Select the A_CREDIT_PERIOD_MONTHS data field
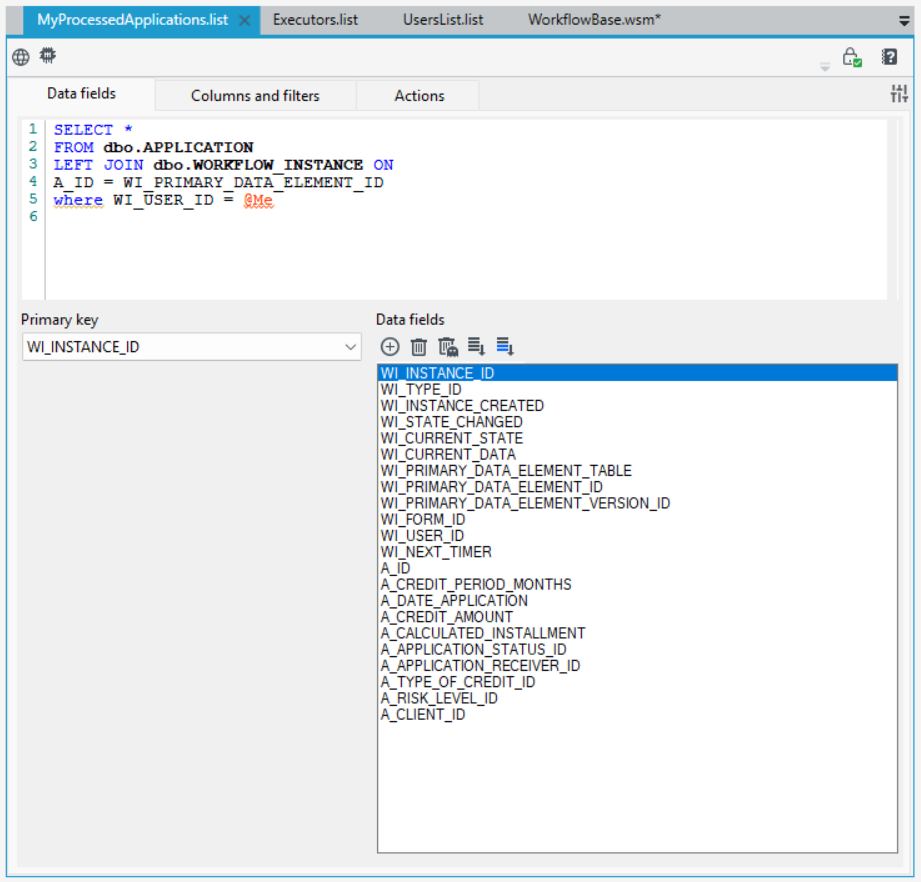The image size is (921, 882). pyautogui.click(x=637, y=585)
